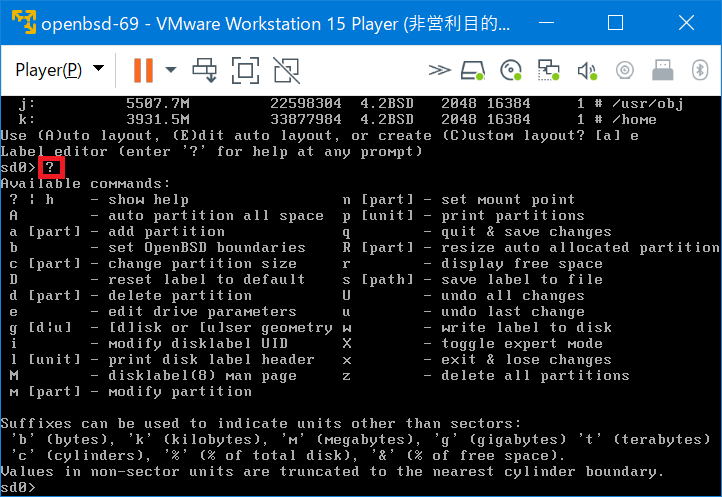Click the 'delete partition' help entry
The image size is (722, 497).
point(180,296)
